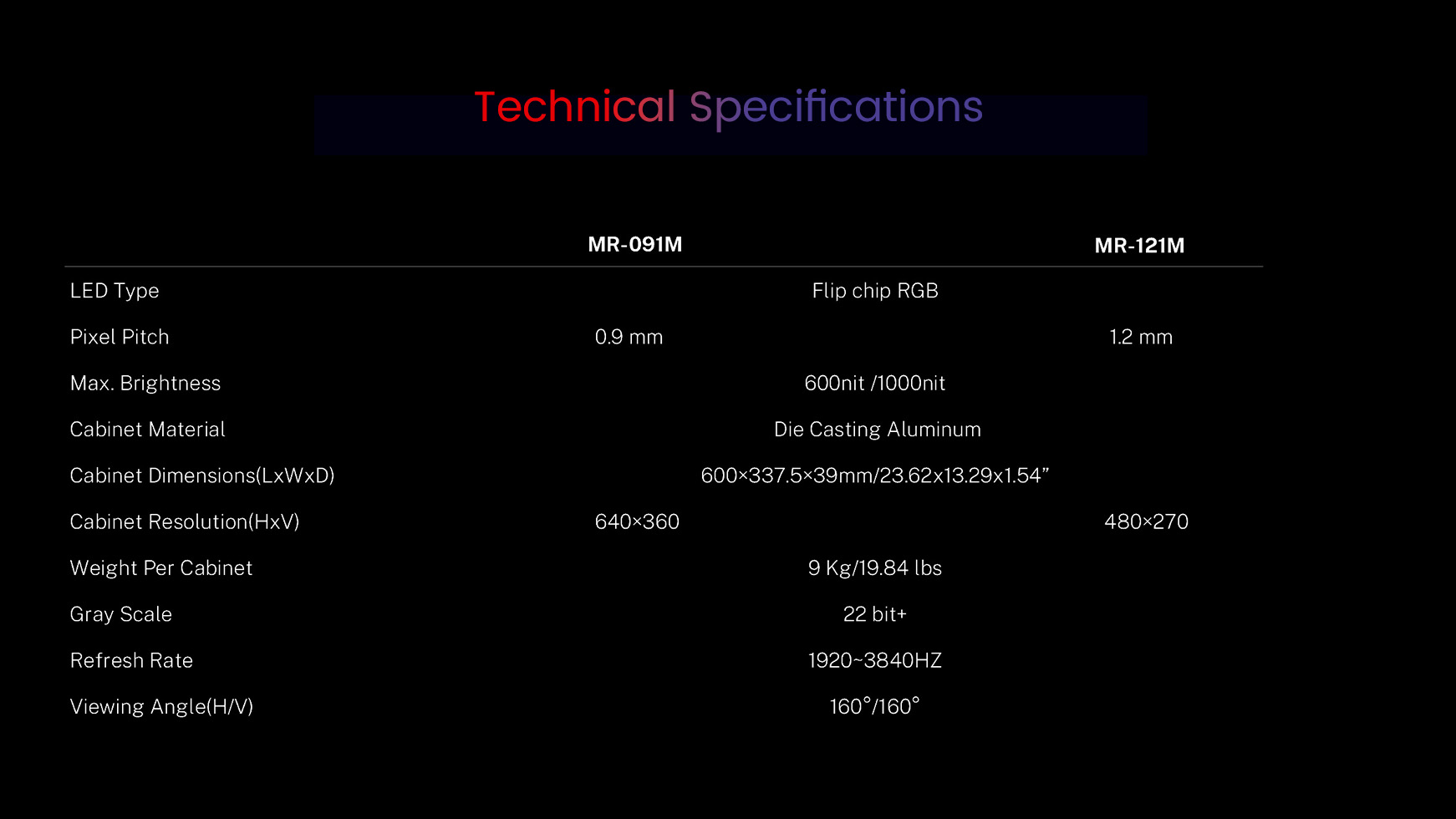
Task: Click the LED Type row label
Action: [x=115, y=291]
